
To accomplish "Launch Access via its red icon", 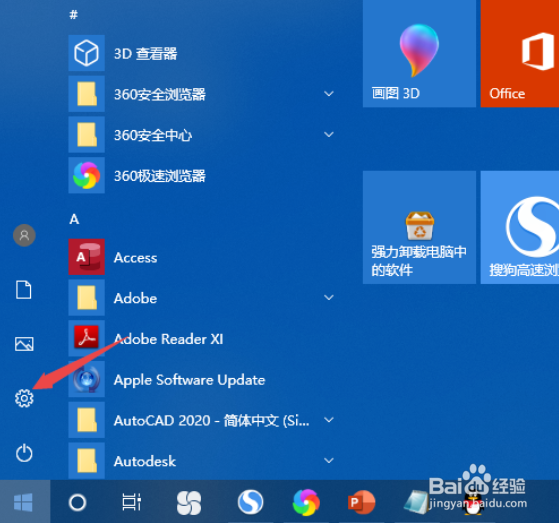I will pos(86,257).
